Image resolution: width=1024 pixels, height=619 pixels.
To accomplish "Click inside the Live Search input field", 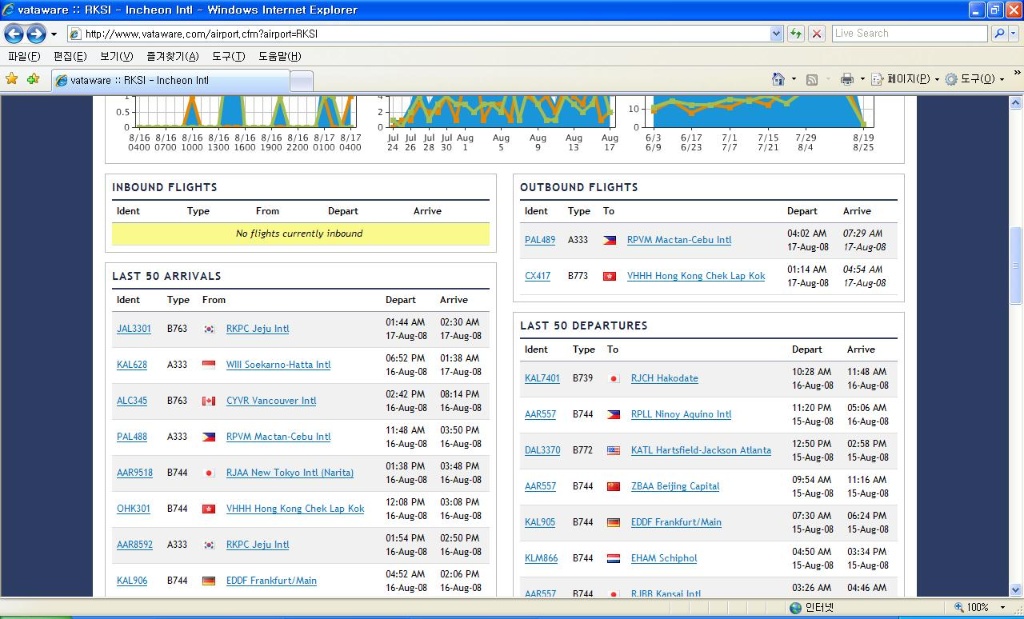I will point(908,33).
